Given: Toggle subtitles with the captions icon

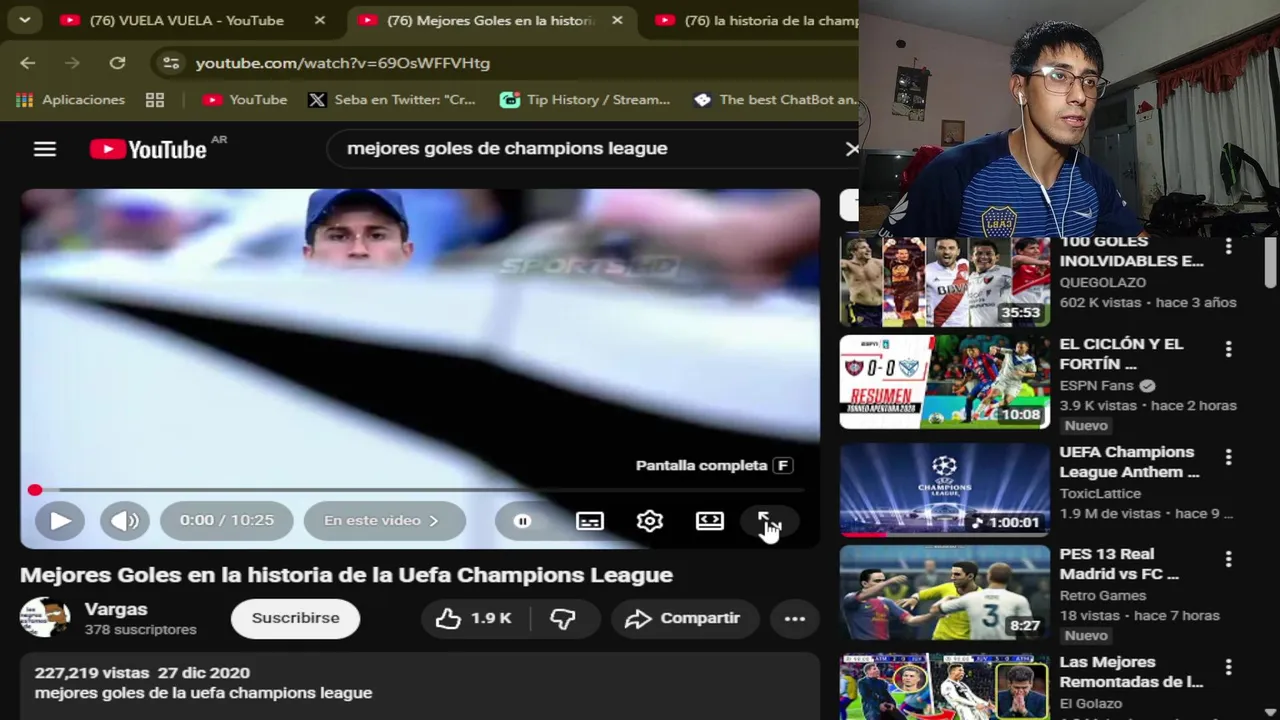Looking at the screenshot, I should point(589,520).
